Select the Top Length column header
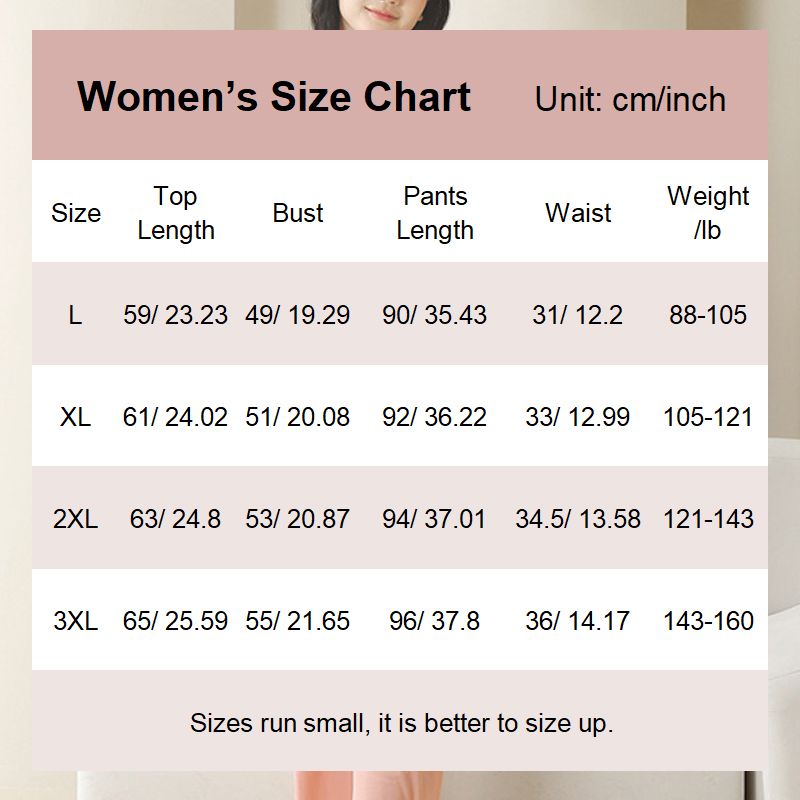 click(x=176, y=213)
